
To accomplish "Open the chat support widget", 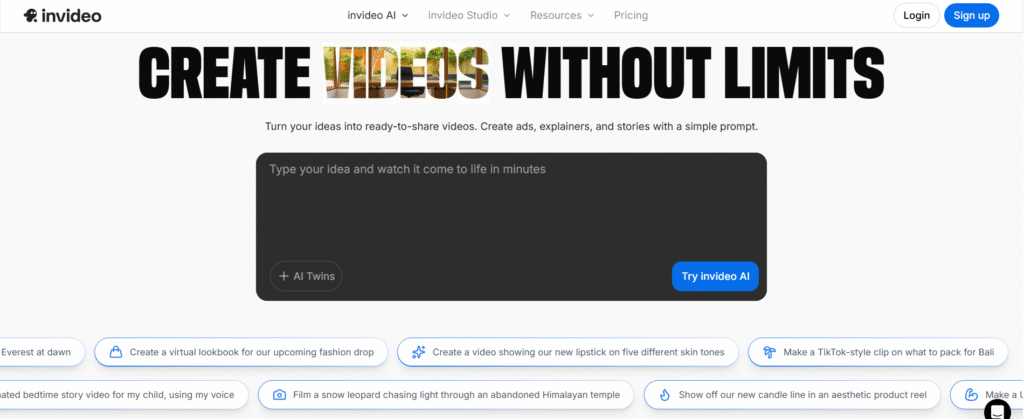I will pos(997,411).
